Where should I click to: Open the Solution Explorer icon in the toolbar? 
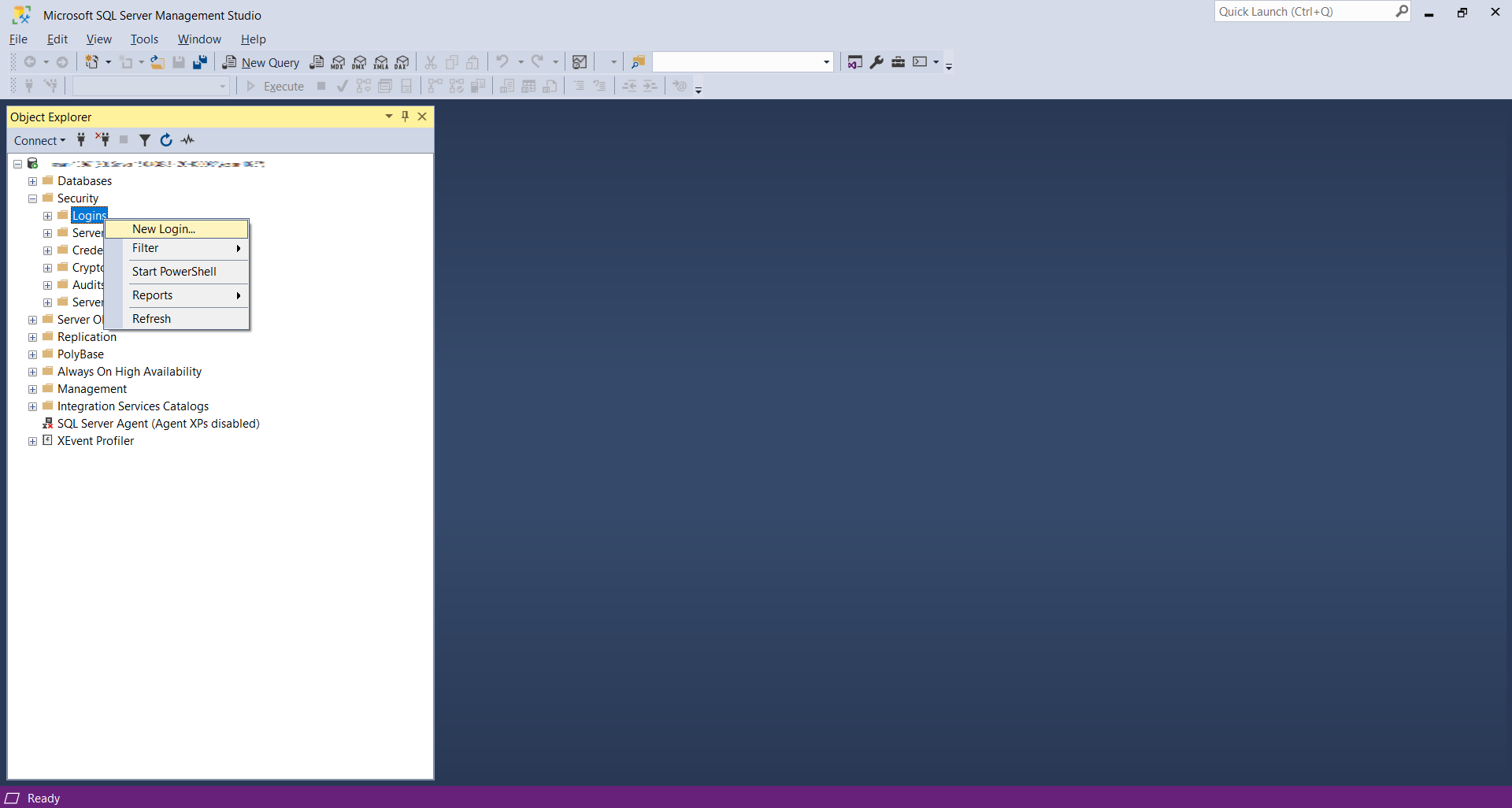855,62
